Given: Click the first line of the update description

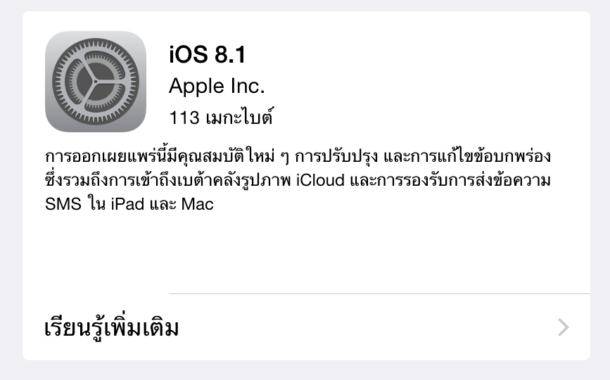Looking at the screenshot, I should pos(298,156).
